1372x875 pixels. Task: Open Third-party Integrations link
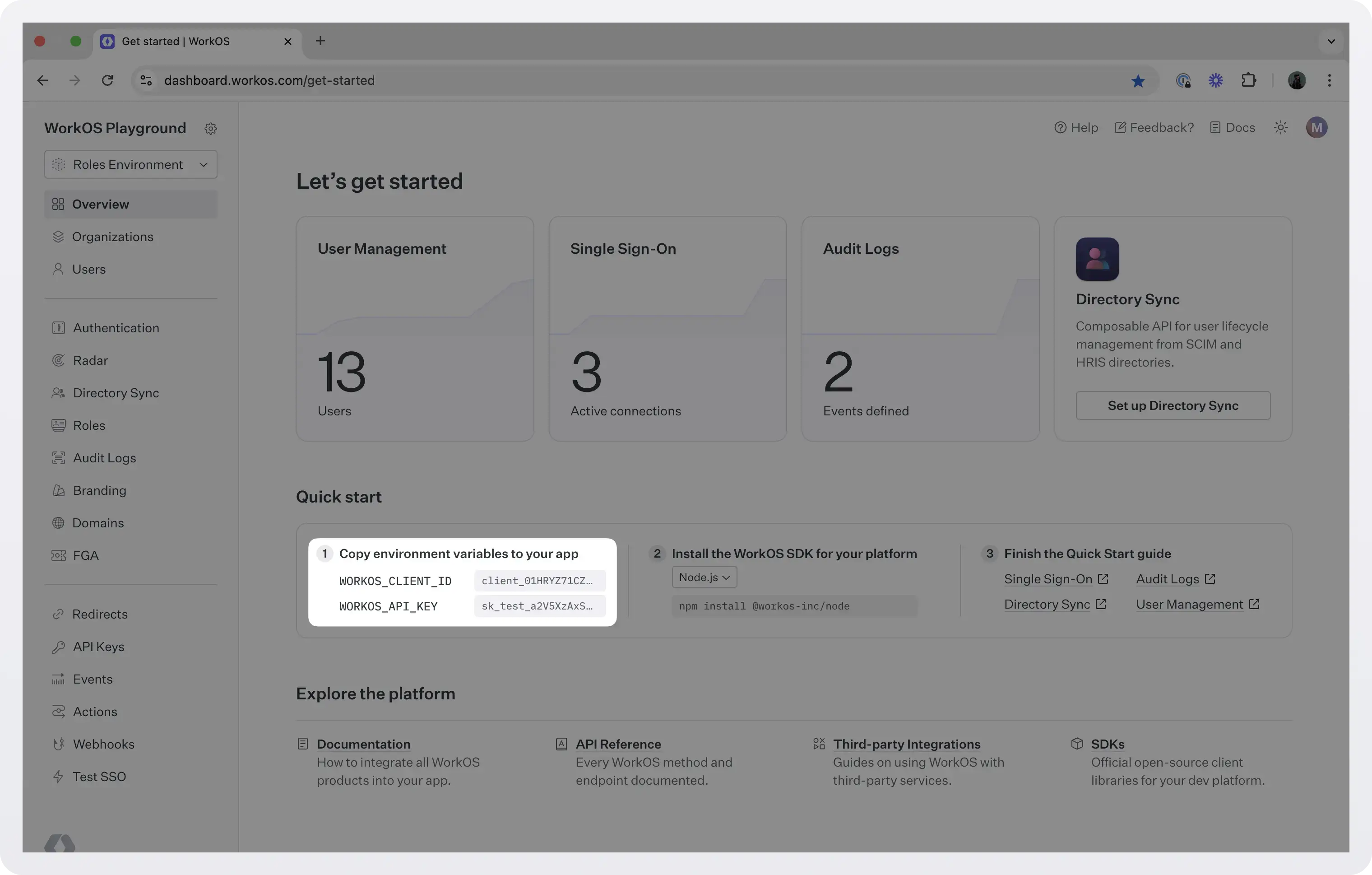[907, 744]
